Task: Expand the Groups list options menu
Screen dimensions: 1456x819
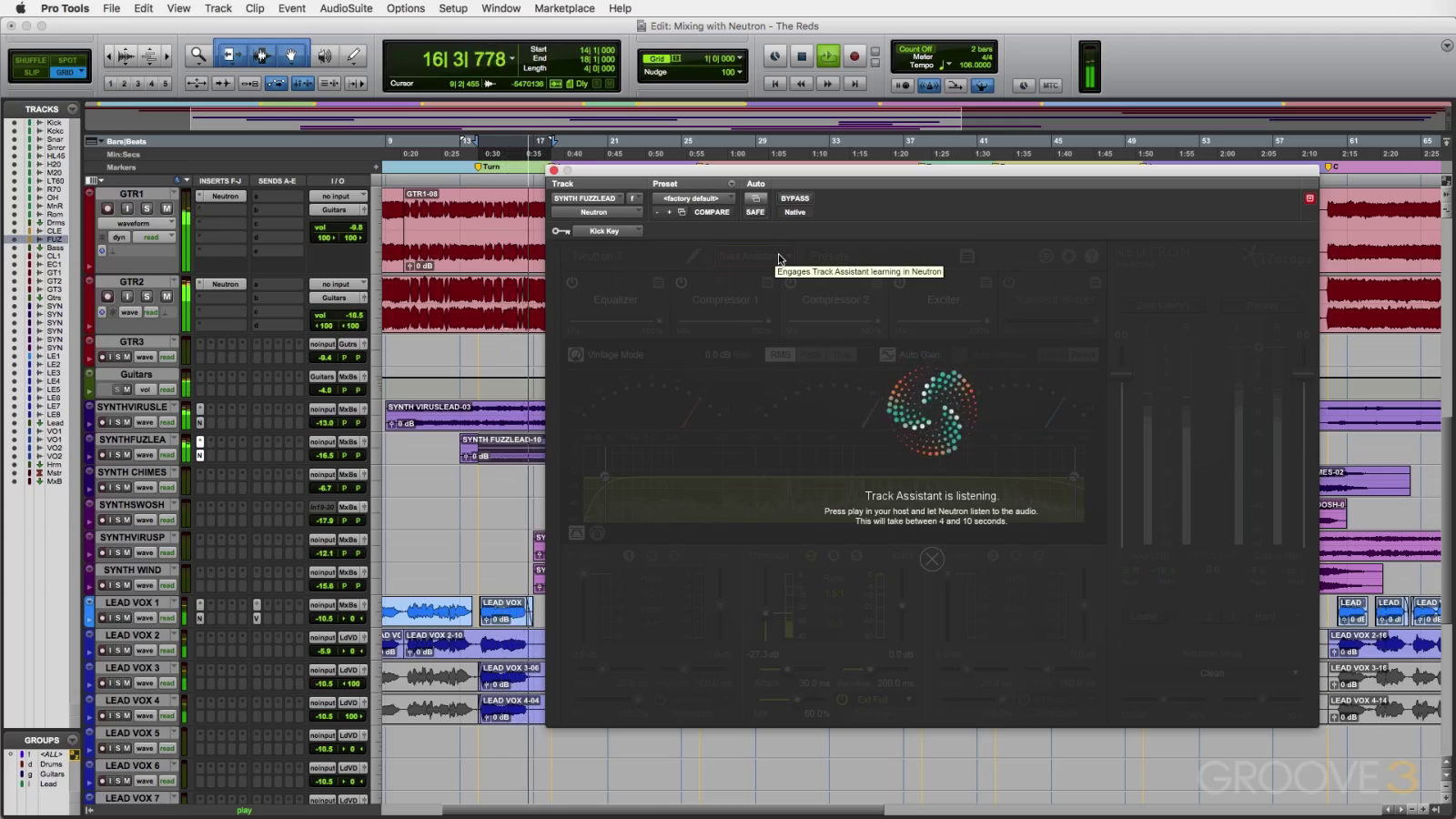Action: point(72,740)
